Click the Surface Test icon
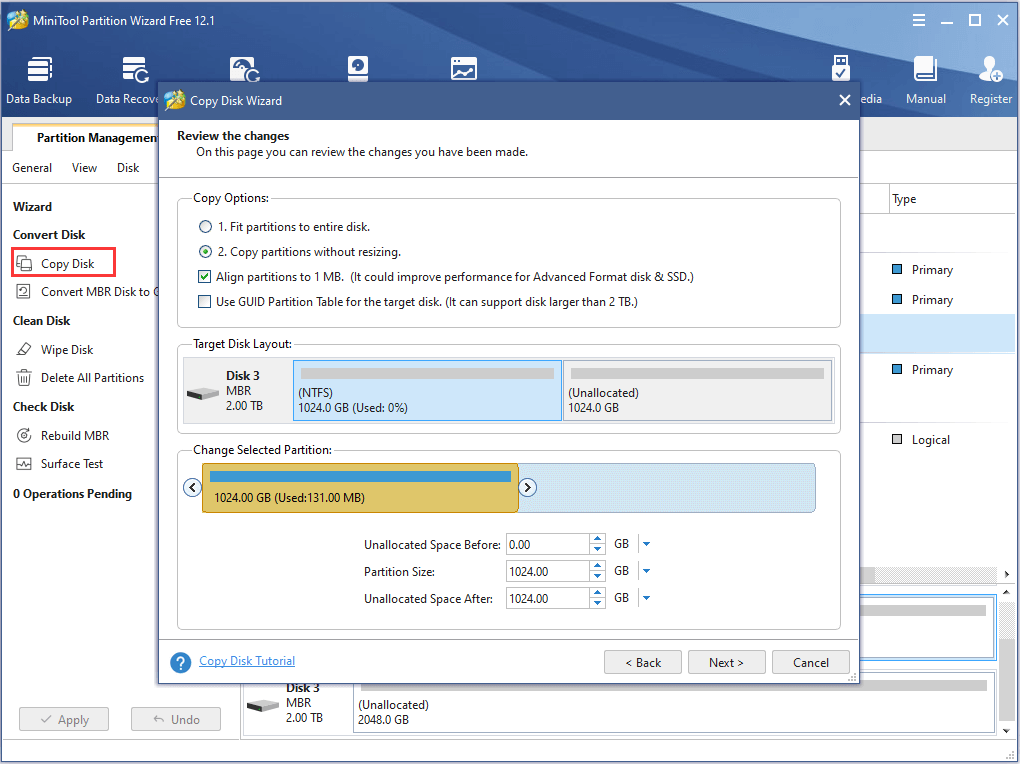Screen dimensions: 1020x764 pos(23,464)
